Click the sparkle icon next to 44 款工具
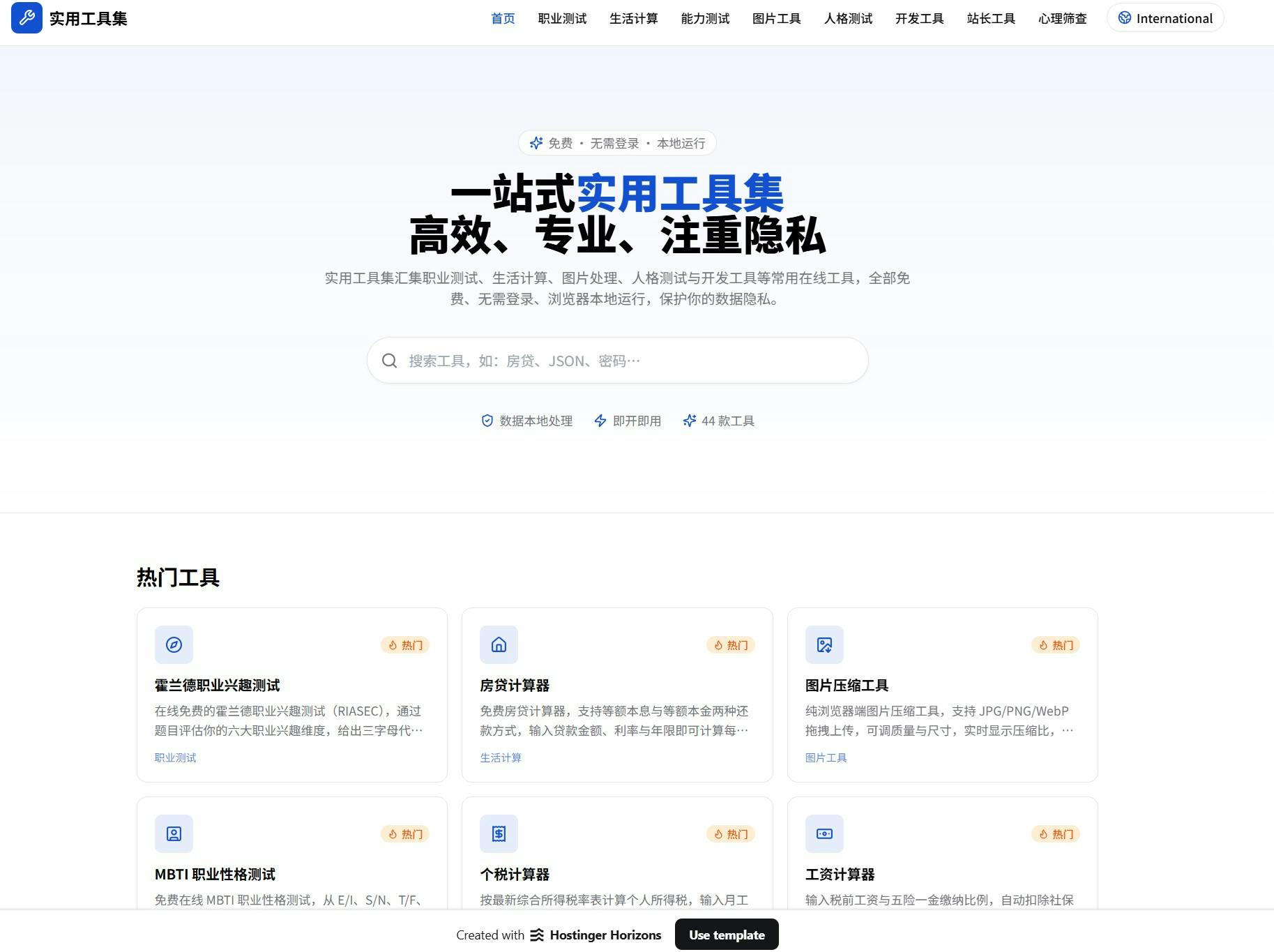 690,421
